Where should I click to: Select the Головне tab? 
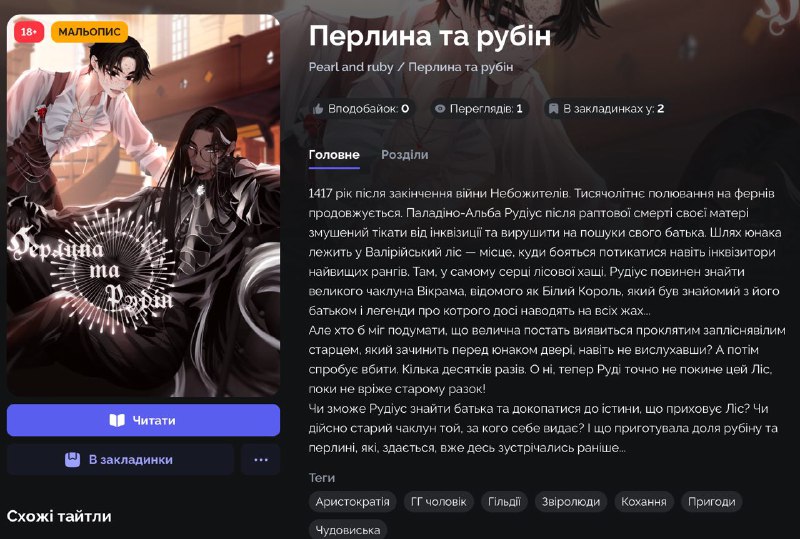(334, 155)
